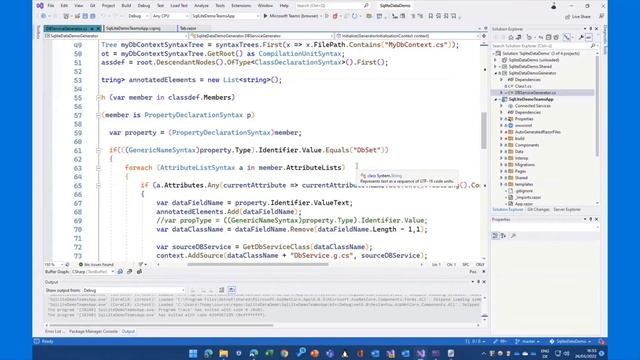Open the startup project dropdown SqlLiteDemoTeamsApp
The height and width of the screenshot is (360, 640).
(225, 16)
